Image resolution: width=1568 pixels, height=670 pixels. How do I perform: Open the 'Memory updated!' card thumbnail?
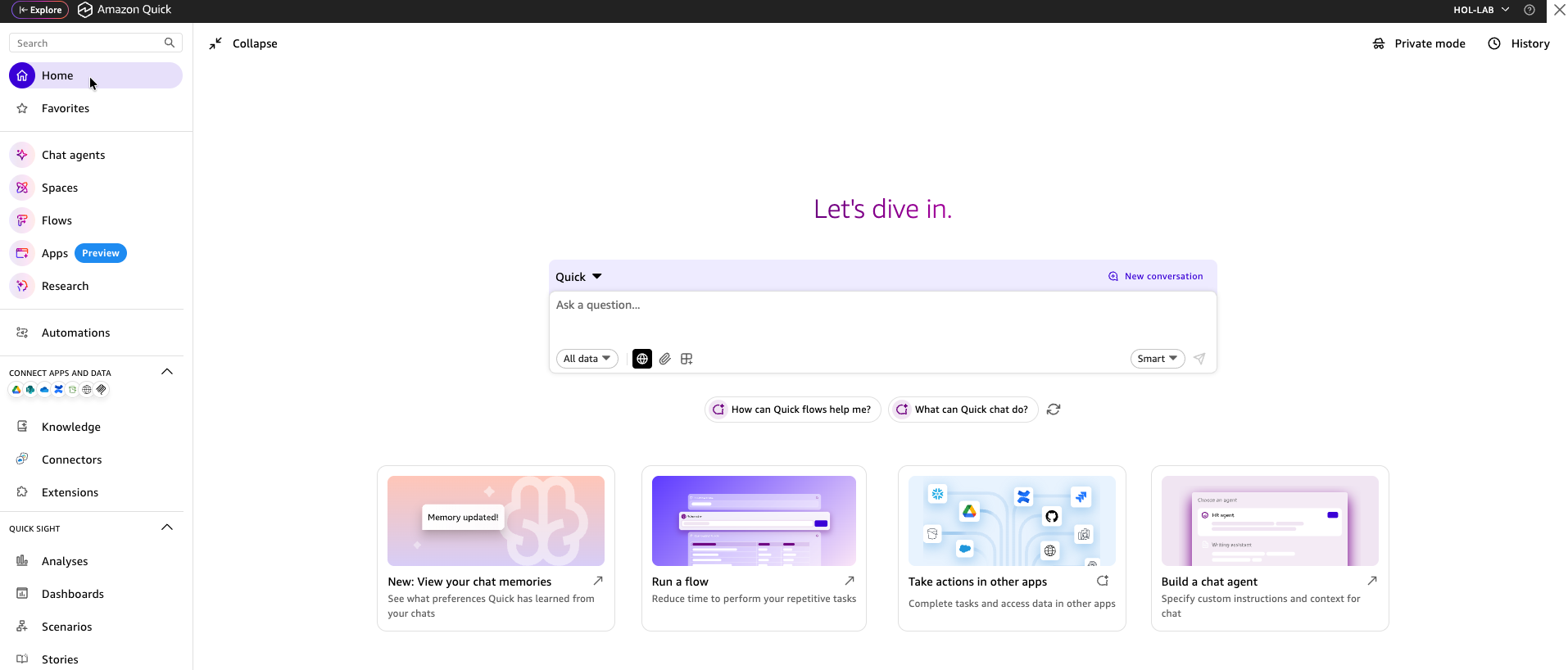pyautogui.click(x=496, y=521)
